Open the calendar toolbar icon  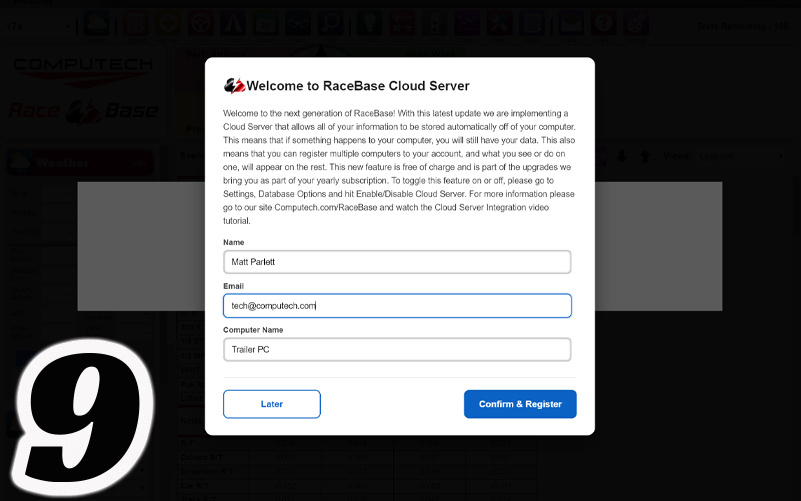pos(265,24)
